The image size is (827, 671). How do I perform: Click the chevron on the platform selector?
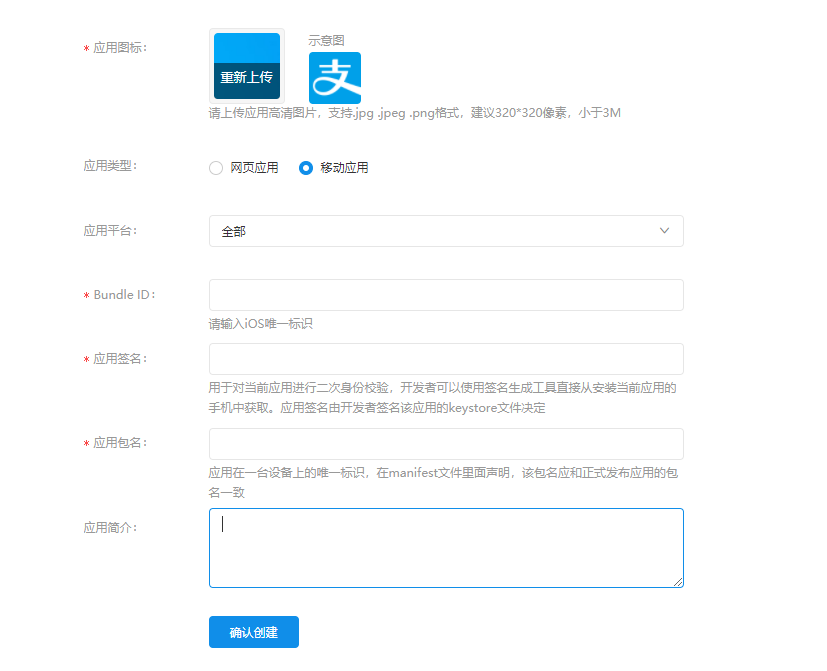[663, 230]
